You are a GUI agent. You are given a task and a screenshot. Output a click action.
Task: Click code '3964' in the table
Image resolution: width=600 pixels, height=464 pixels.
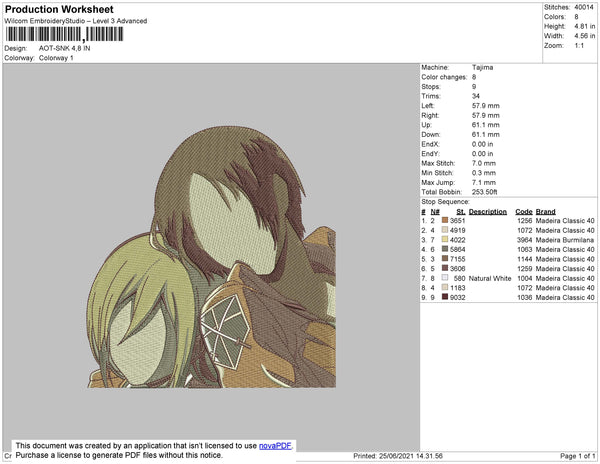click(x=525, y=240)
